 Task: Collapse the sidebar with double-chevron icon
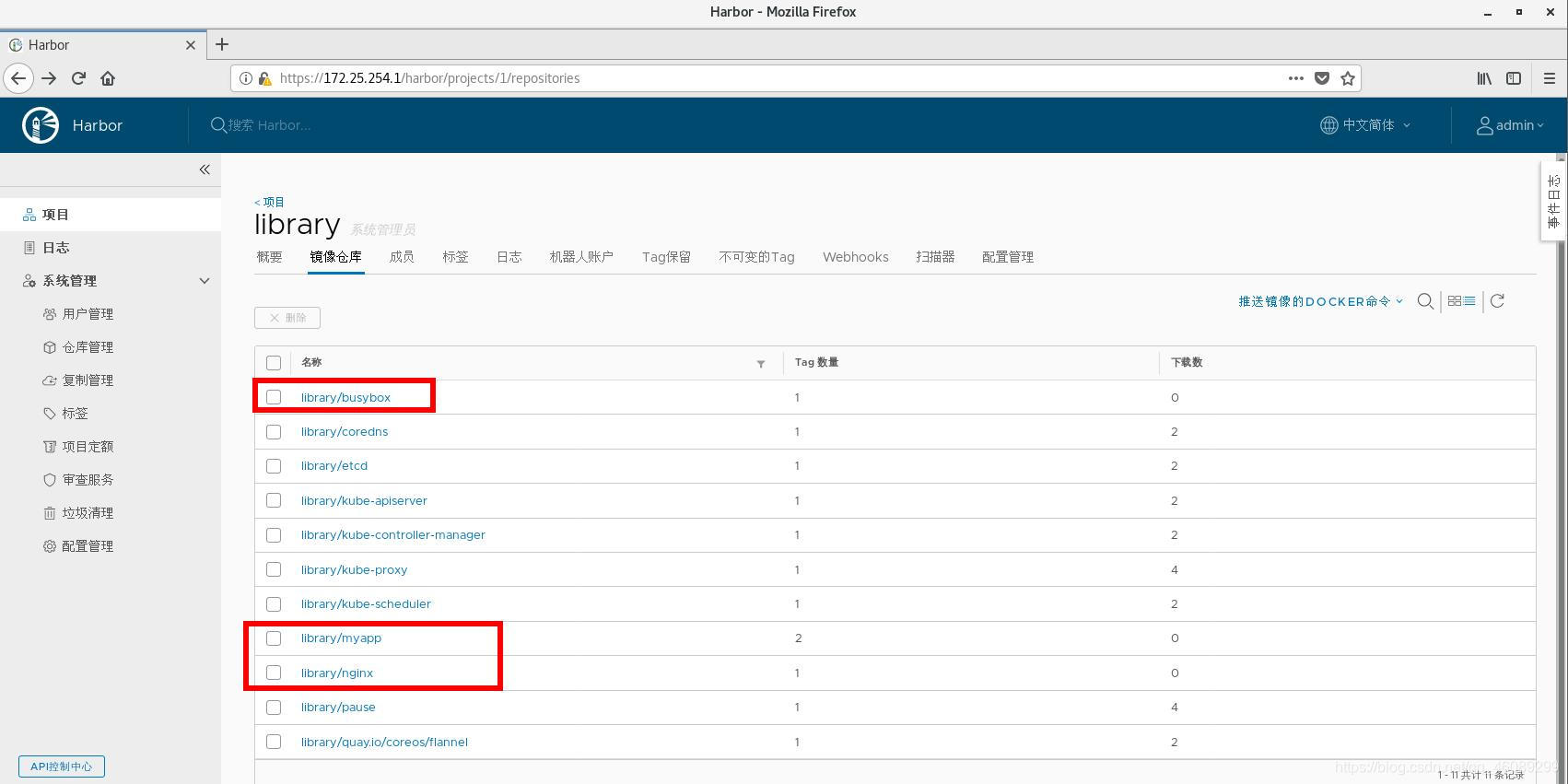tap(205, 170)
